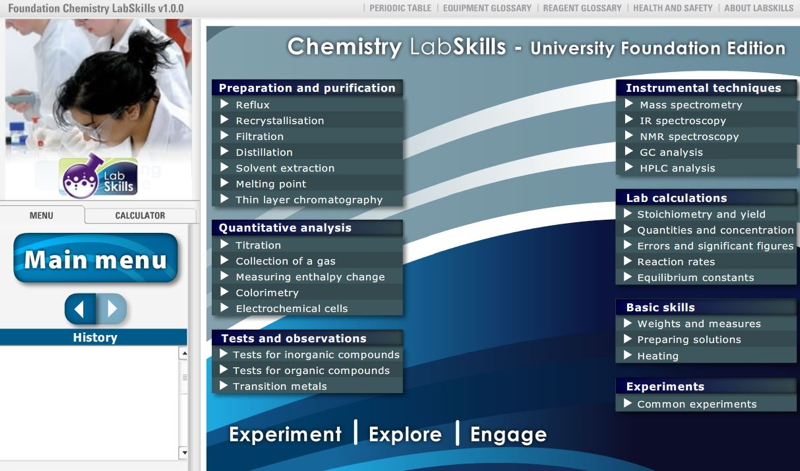Click the triangle icon beside Reflux
This screenshot has height=471, width=800.
(x=224, y=104)
